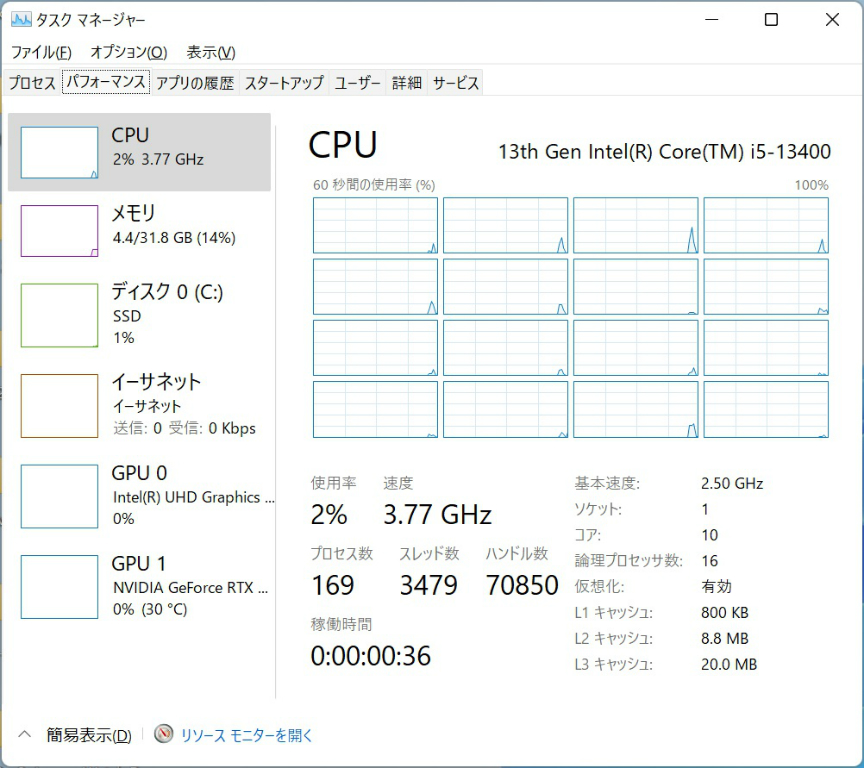
Task: Select the GPU 0 Intel UHD graph thumbnail
Action: pyautogui.click(x=60, y=496)
